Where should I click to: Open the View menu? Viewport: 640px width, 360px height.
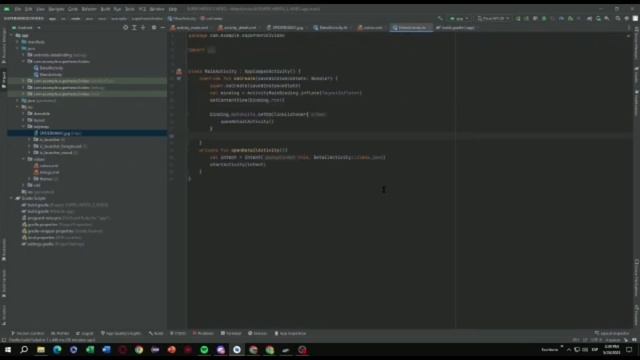point(40,9)
